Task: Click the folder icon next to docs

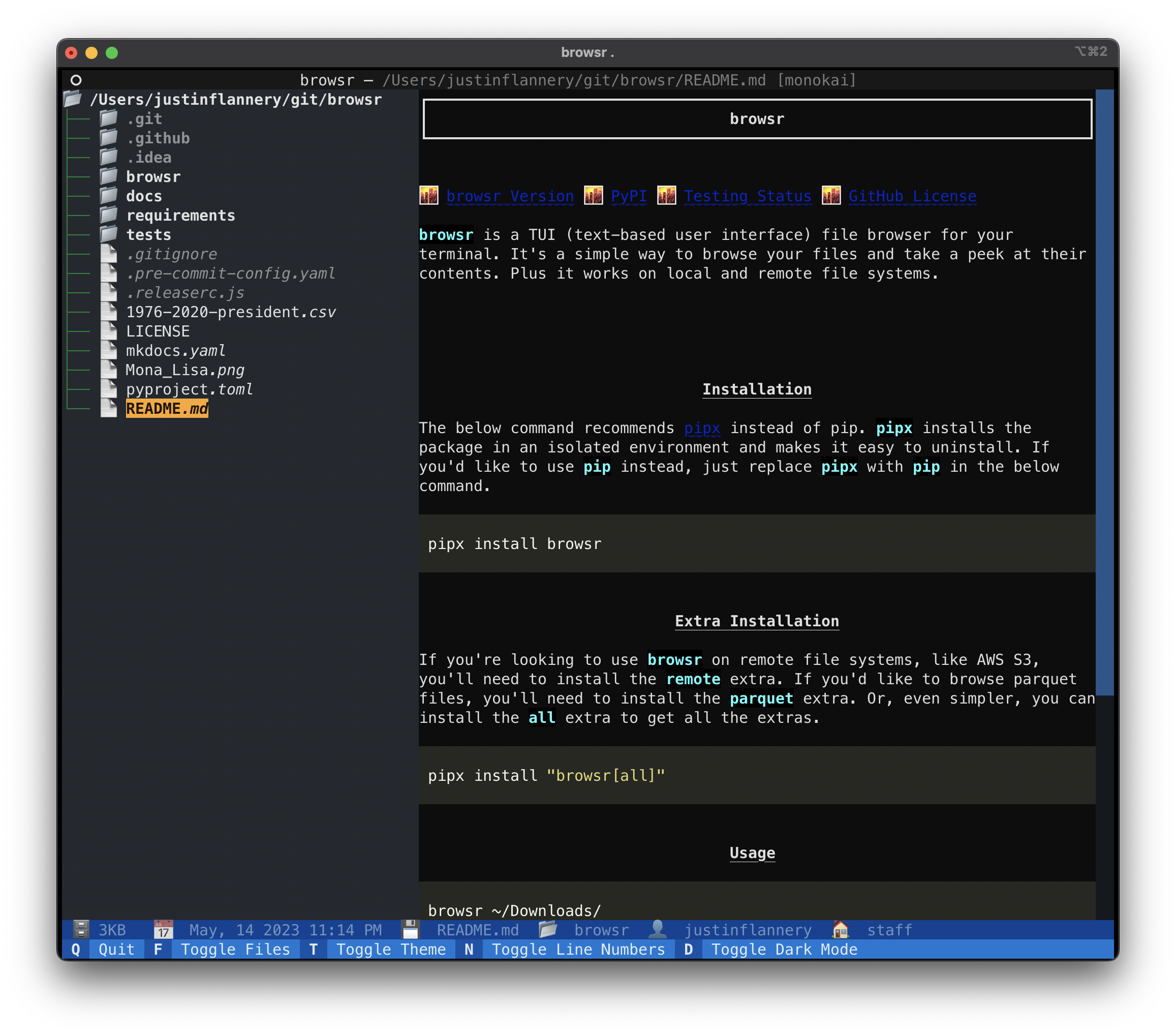Action: 108,196
